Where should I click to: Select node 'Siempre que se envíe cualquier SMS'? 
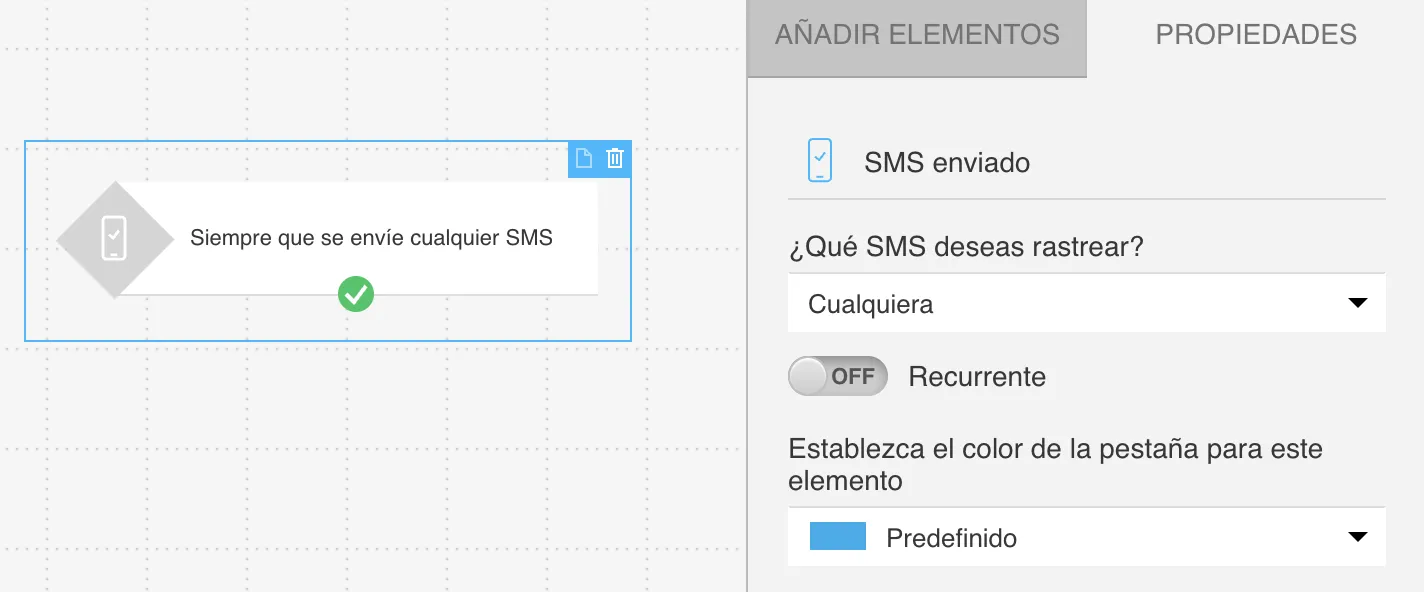371,238
